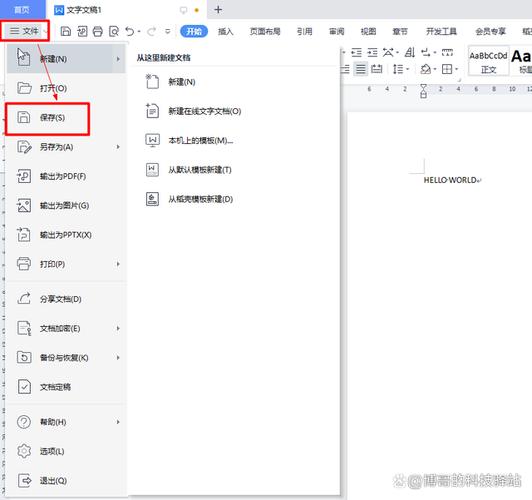Switch to the 插入 ribbon tab
The width and height of the screenshot is (532, 500).
pos(226,32)
